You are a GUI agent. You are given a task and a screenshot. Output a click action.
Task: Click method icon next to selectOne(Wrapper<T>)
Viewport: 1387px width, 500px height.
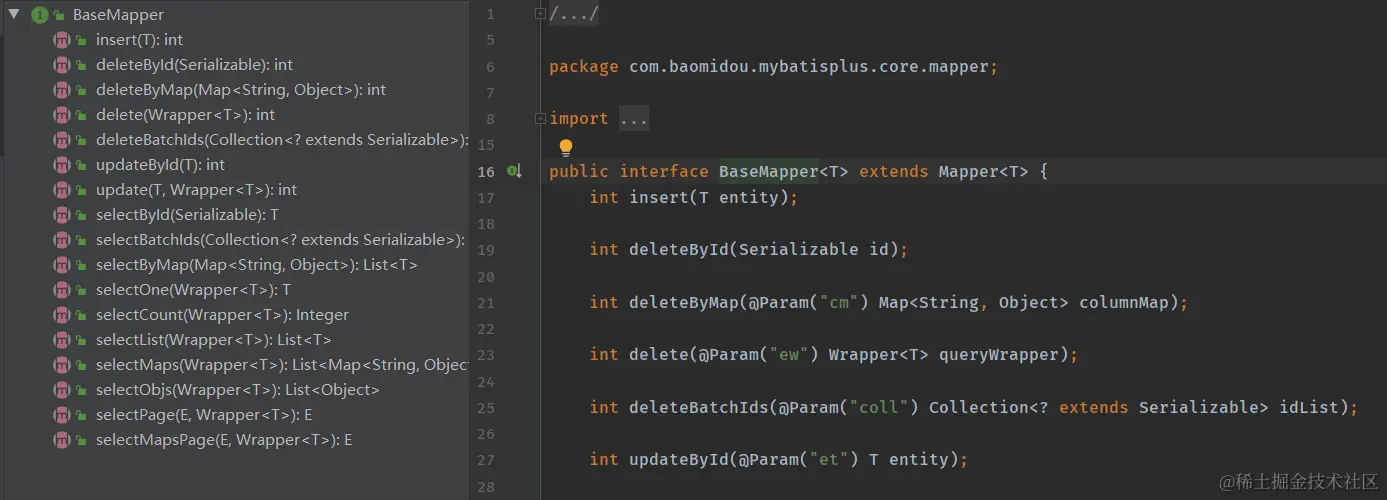pos(62,290)
